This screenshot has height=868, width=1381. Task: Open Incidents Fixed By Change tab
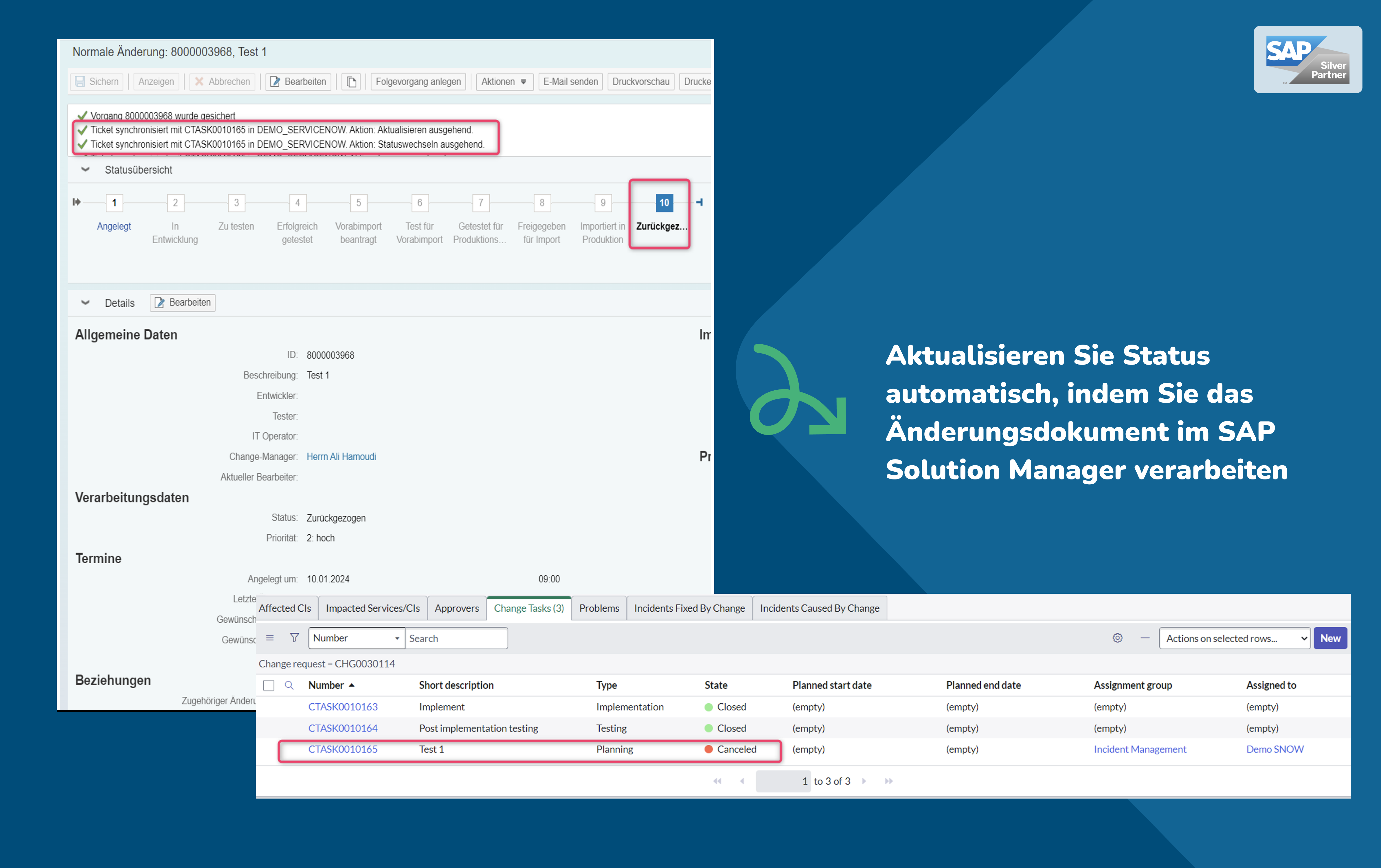tap(689, 608)
